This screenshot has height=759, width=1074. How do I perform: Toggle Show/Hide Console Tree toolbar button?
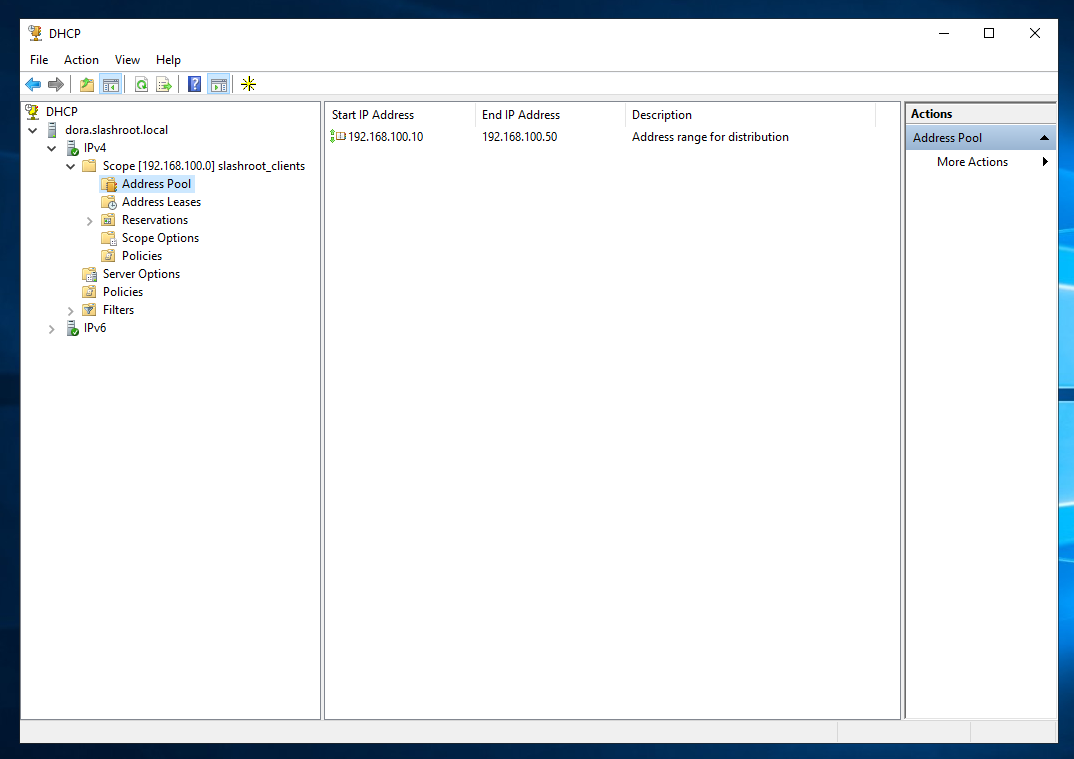[x=110, y=85]
